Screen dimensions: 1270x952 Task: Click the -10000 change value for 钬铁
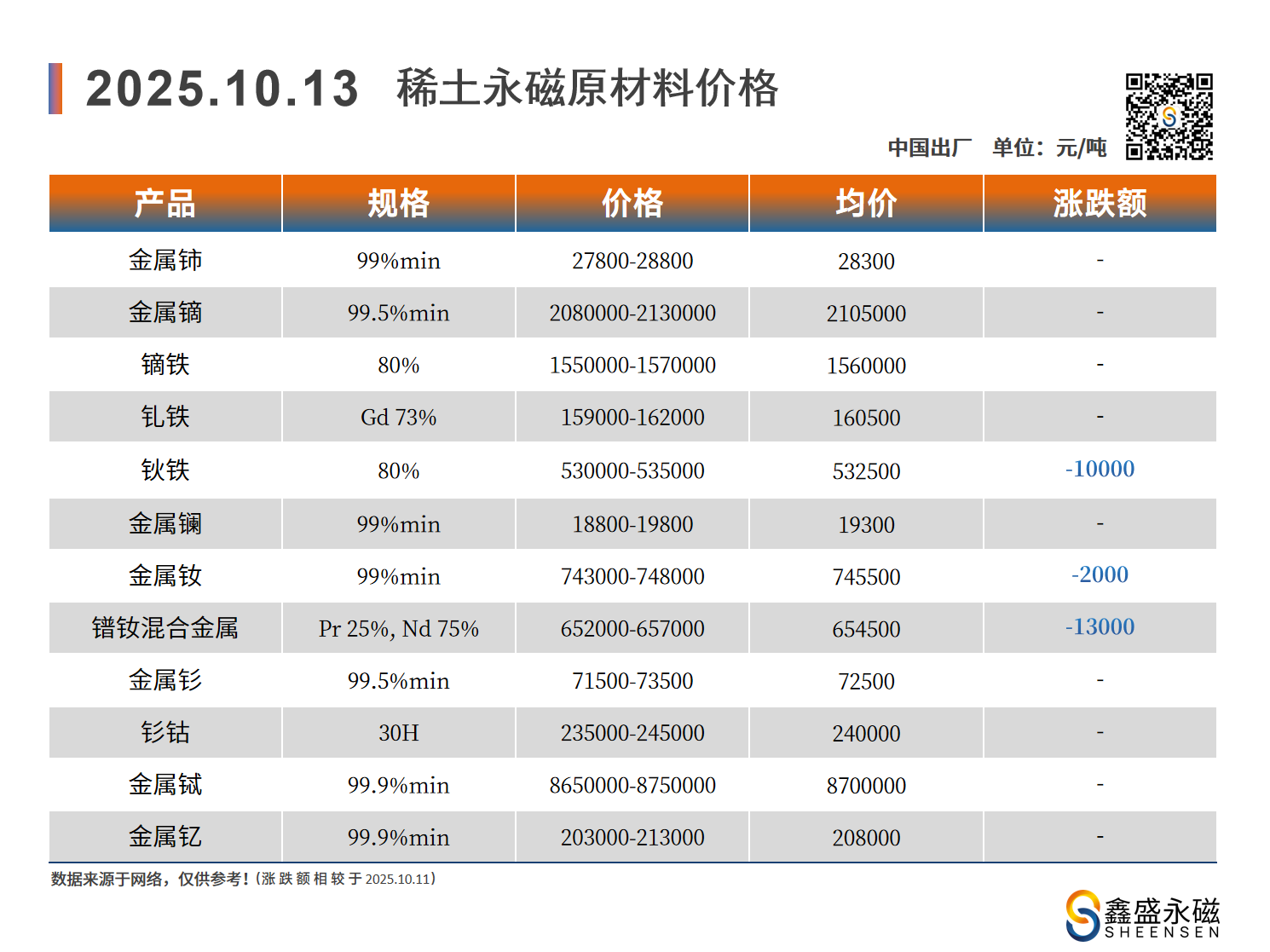pyautogui.click(x=1100, y=470)
